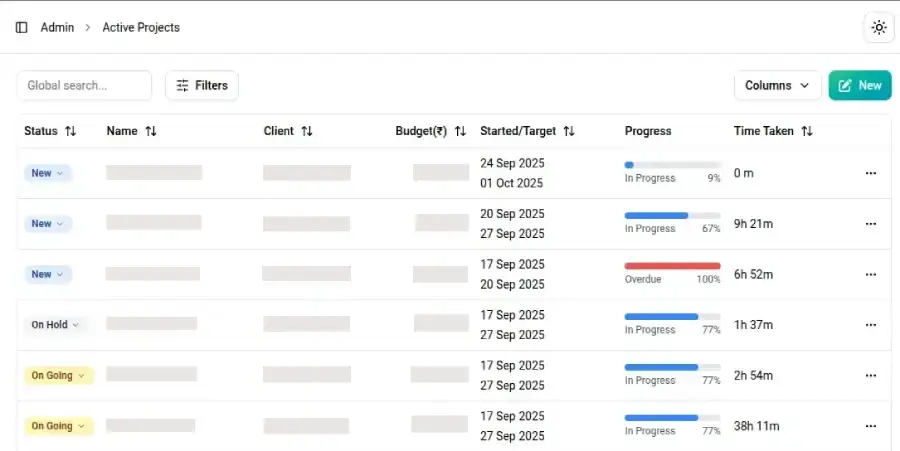
Task: Click the green New button
Action: [859, 86]
